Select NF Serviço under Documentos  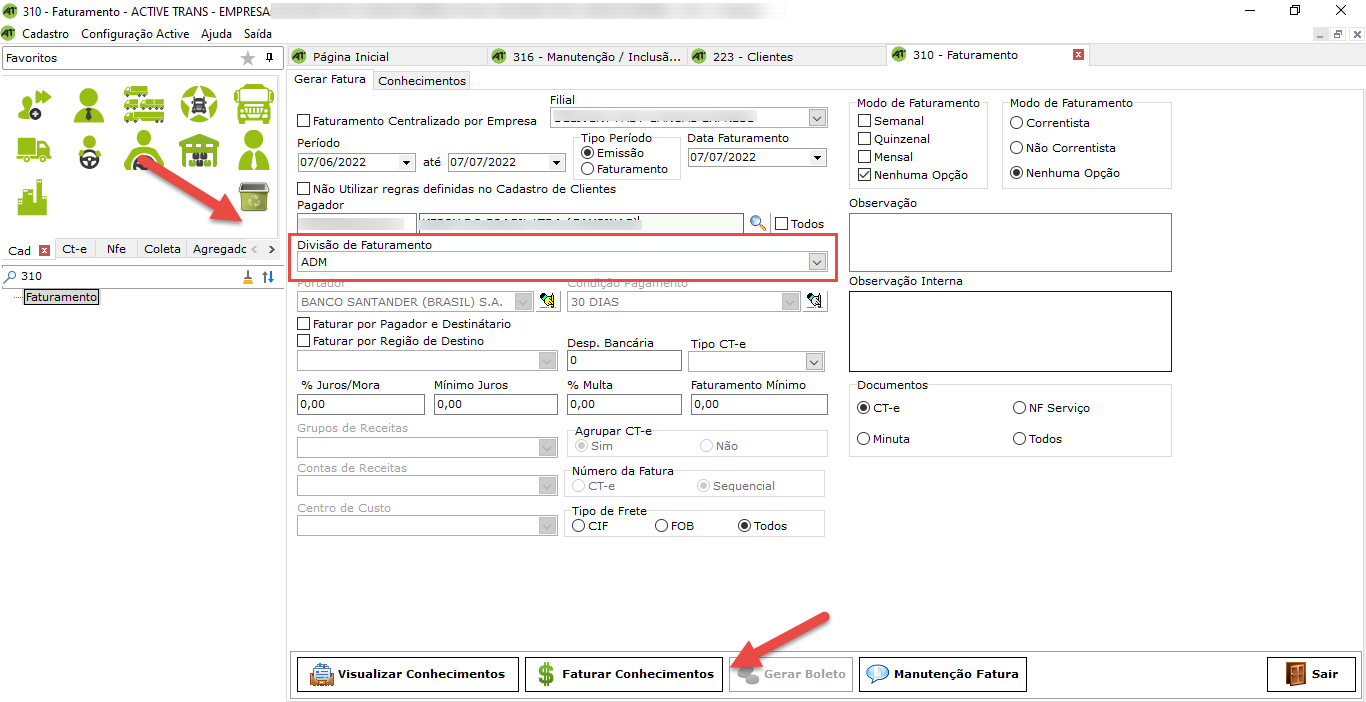[1020, 408]
